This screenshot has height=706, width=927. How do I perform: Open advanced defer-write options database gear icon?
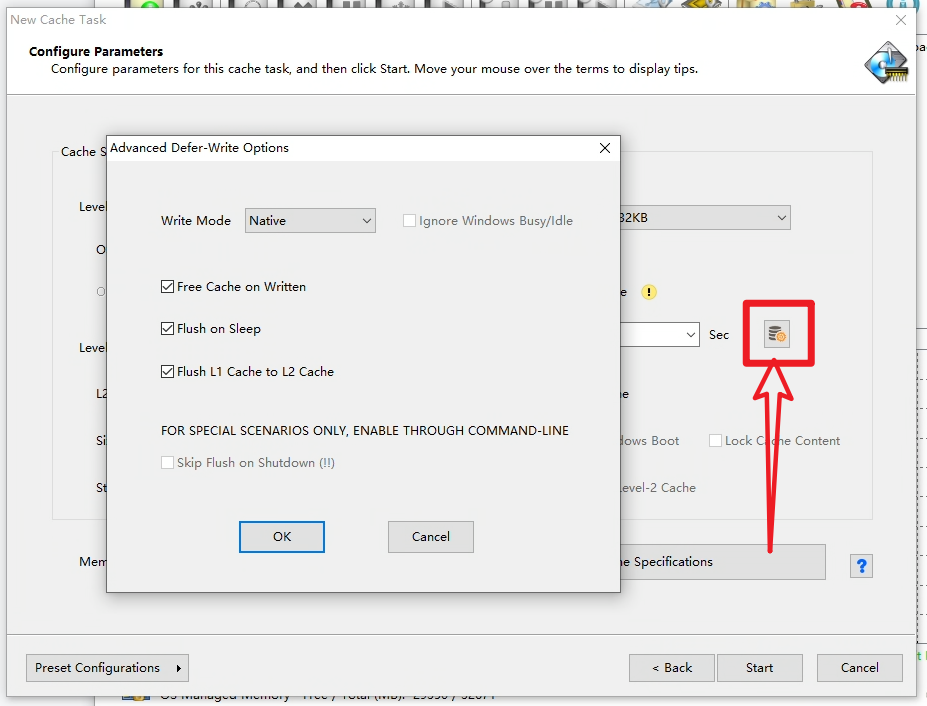[777, 335]
